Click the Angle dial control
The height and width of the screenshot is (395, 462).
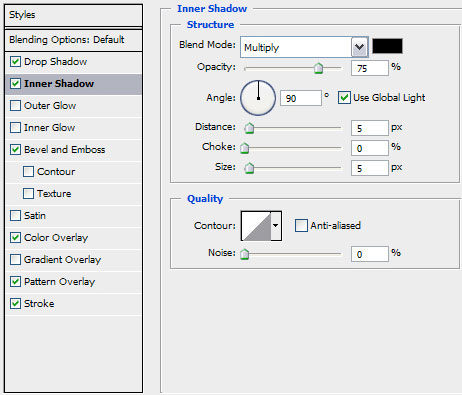click(258, 98)
